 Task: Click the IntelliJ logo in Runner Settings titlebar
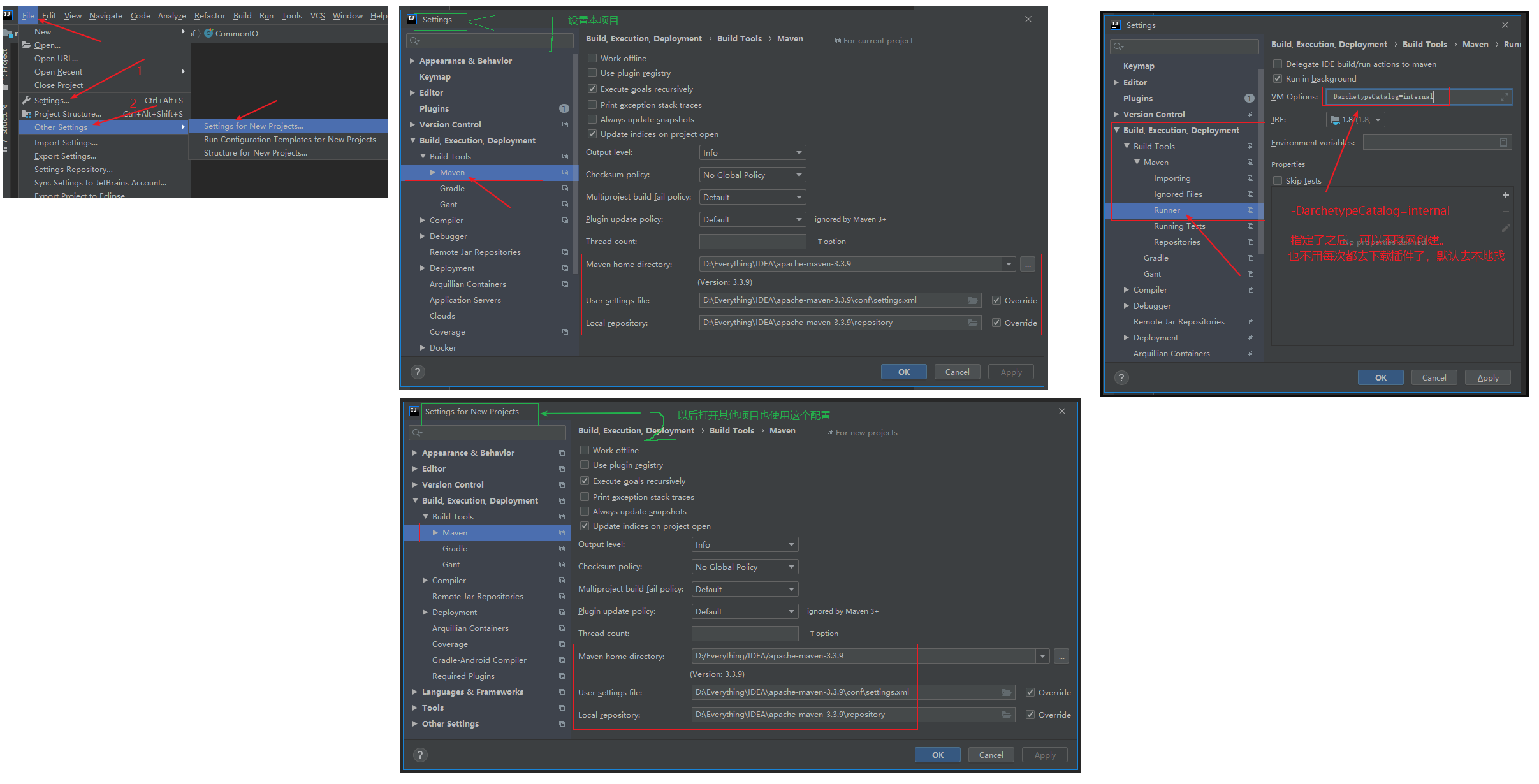point(1116,25)
